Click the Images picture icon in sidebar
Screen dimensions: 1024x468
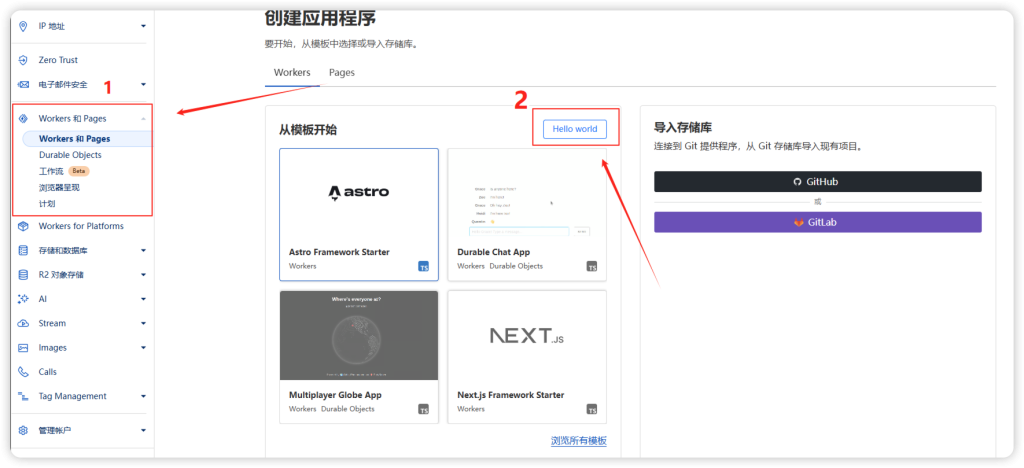coord(24,348)
